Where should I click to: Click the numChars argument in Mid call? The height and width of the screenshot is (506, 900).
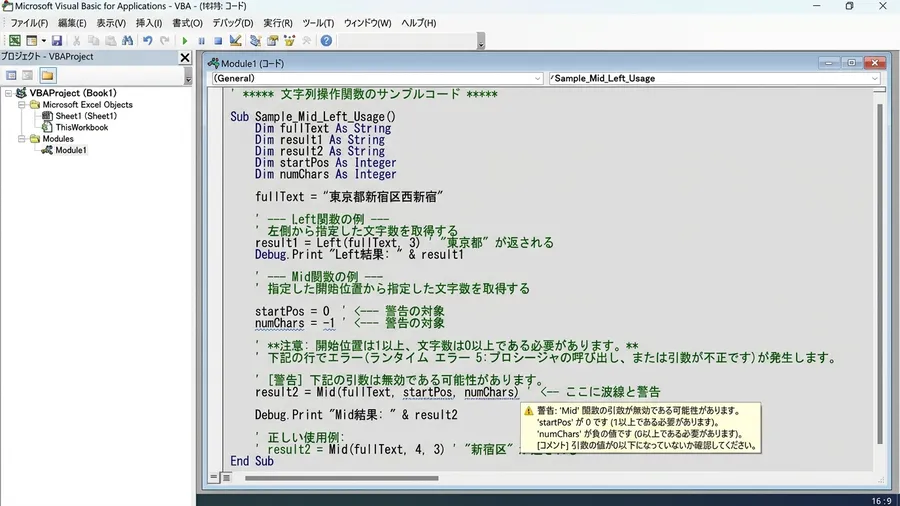coord(490,392)
